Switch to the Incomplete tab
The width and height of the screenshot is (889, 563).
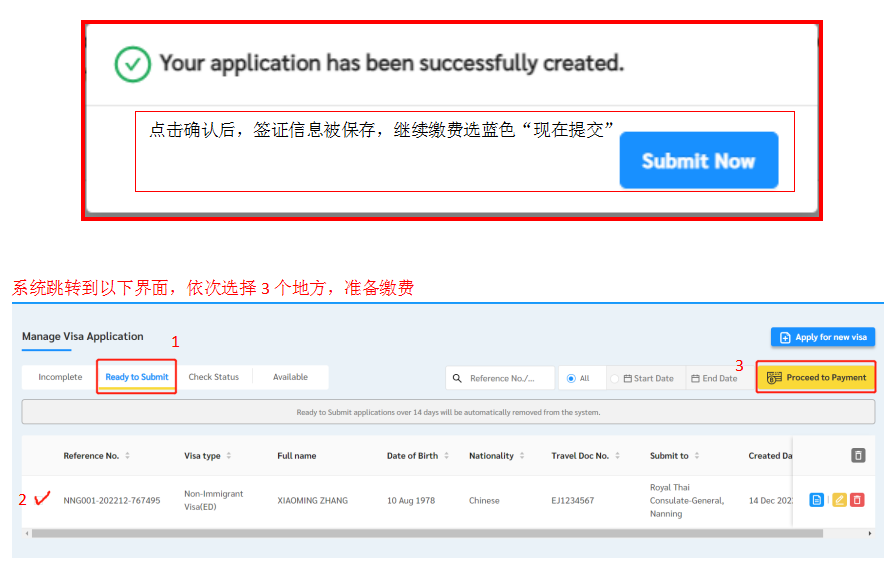pyautogui.click(x=60, y=377)
